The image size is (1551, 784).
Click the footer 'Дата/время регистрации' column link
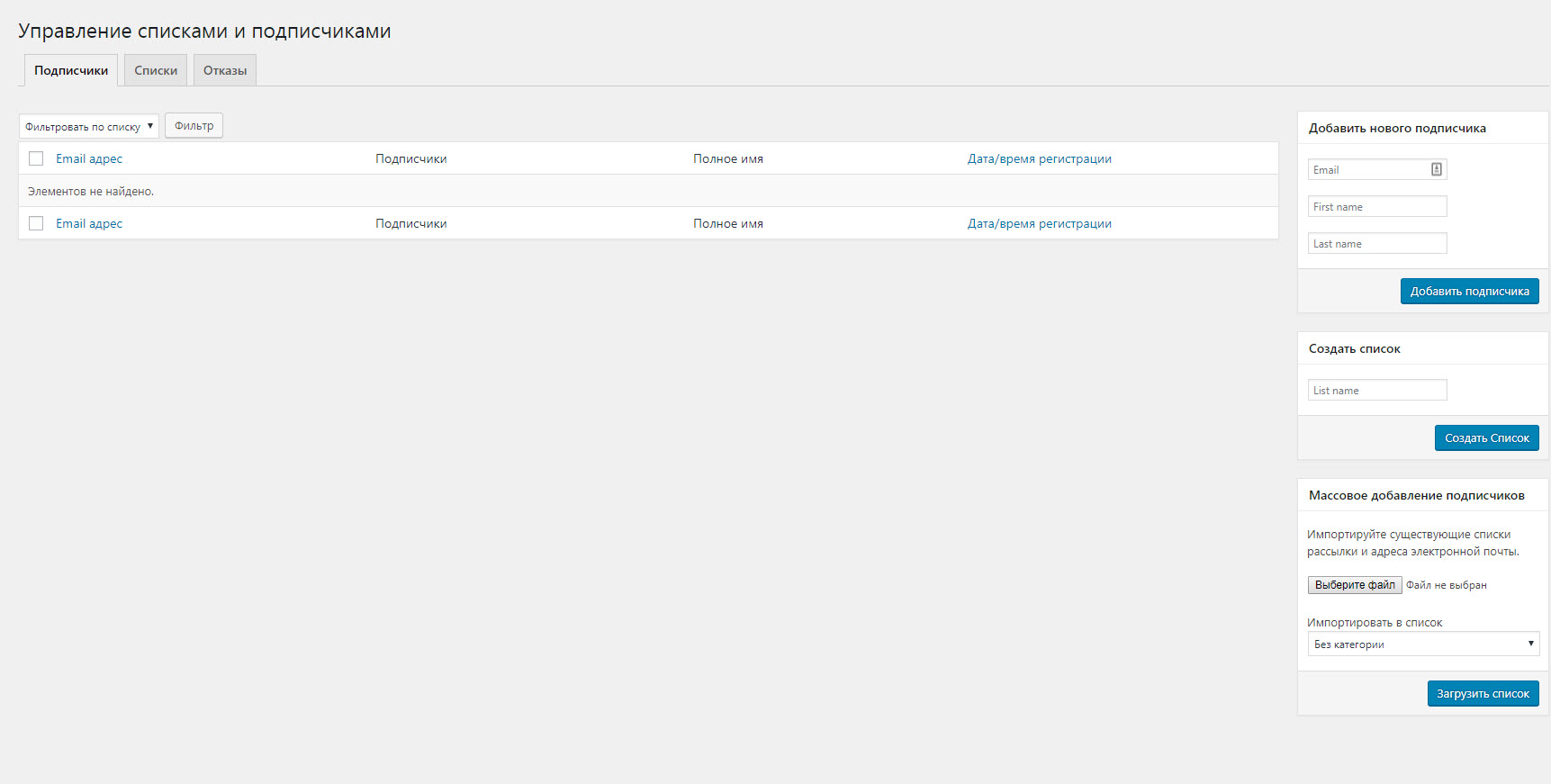click(1039, 223)
